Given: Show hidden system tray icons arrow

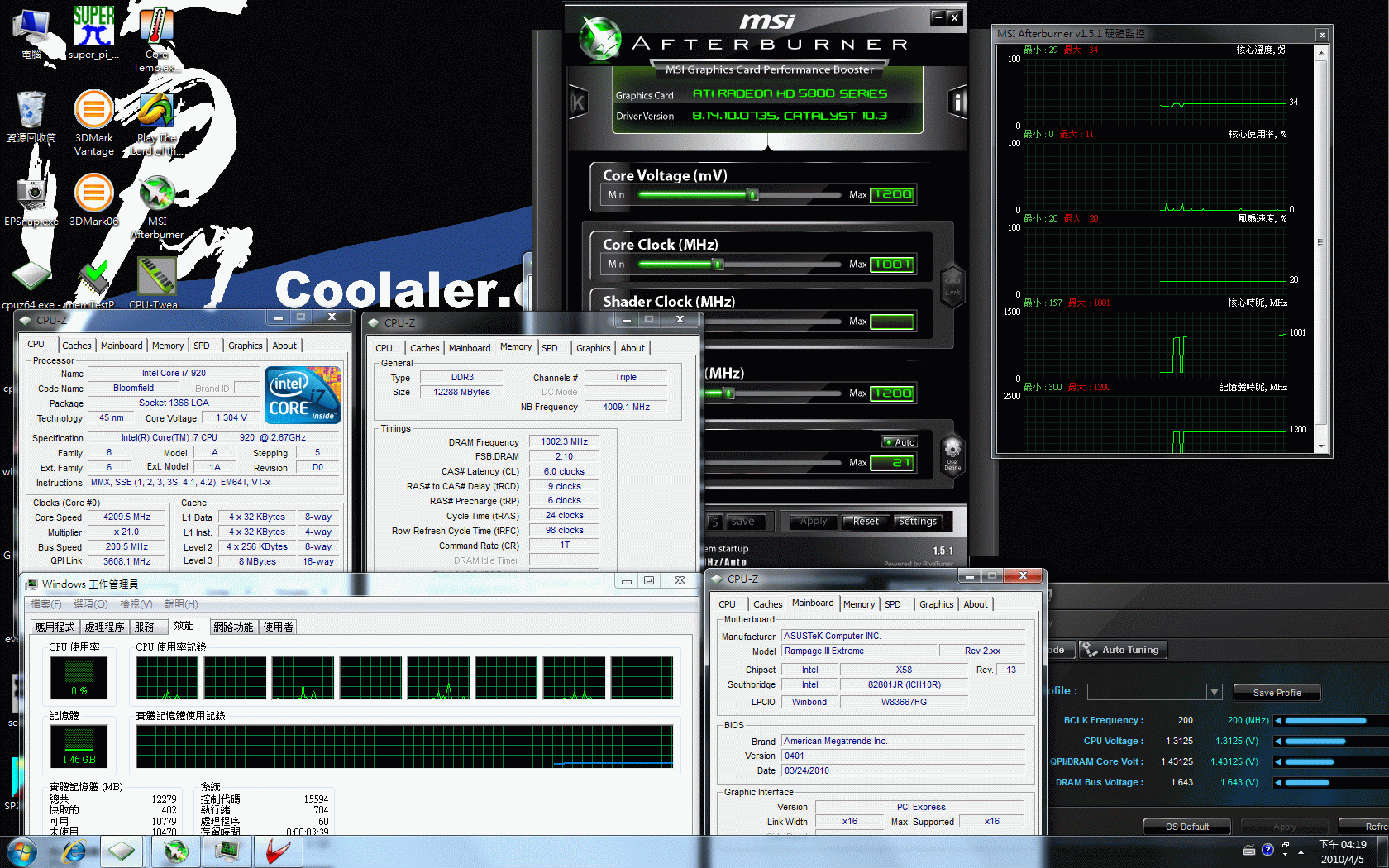Looking at the screenshot, I should coord(1301,851).
